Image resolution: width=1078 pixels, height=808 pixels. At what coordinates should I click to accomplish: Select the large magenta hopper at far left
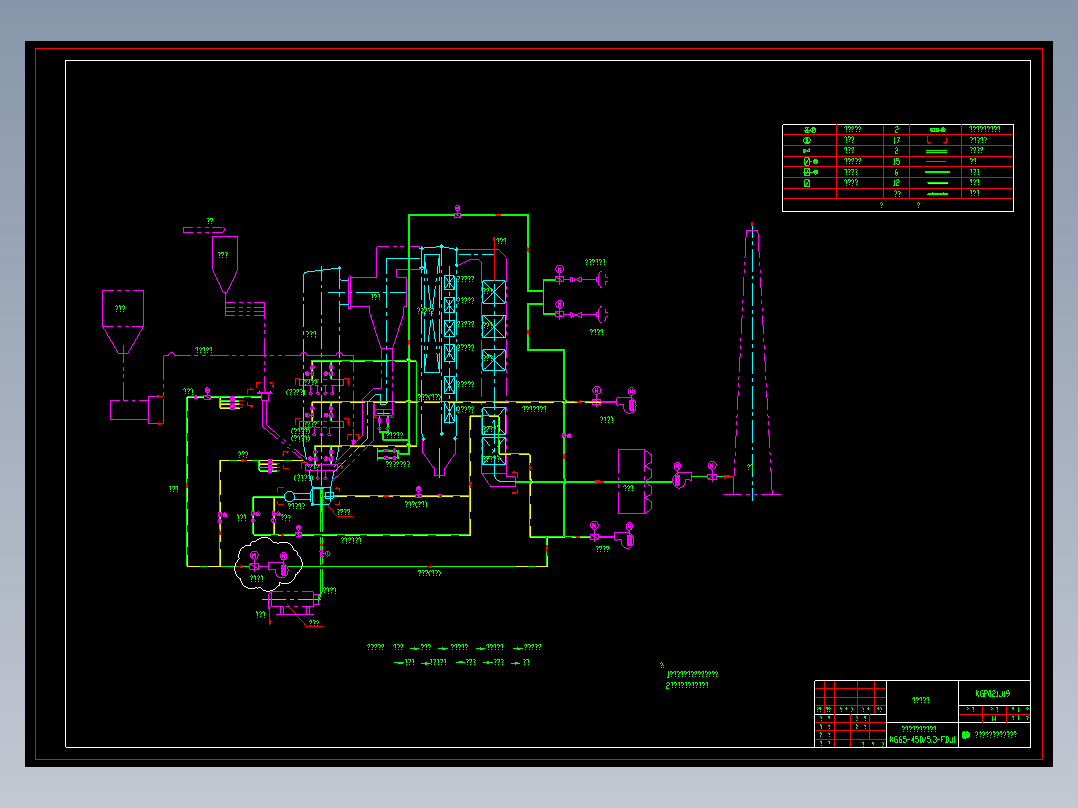click(x=123, y=323)
